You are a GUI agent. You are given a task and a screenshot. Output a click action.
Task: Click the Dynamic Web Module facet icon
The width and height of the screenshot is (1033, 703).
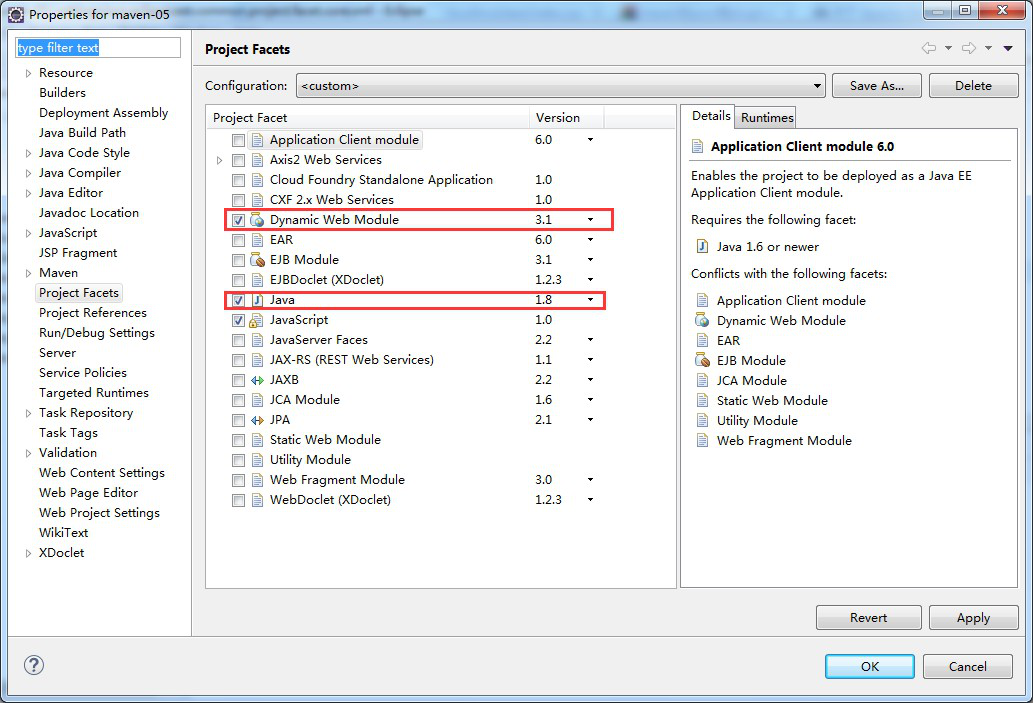pos(258,220)
